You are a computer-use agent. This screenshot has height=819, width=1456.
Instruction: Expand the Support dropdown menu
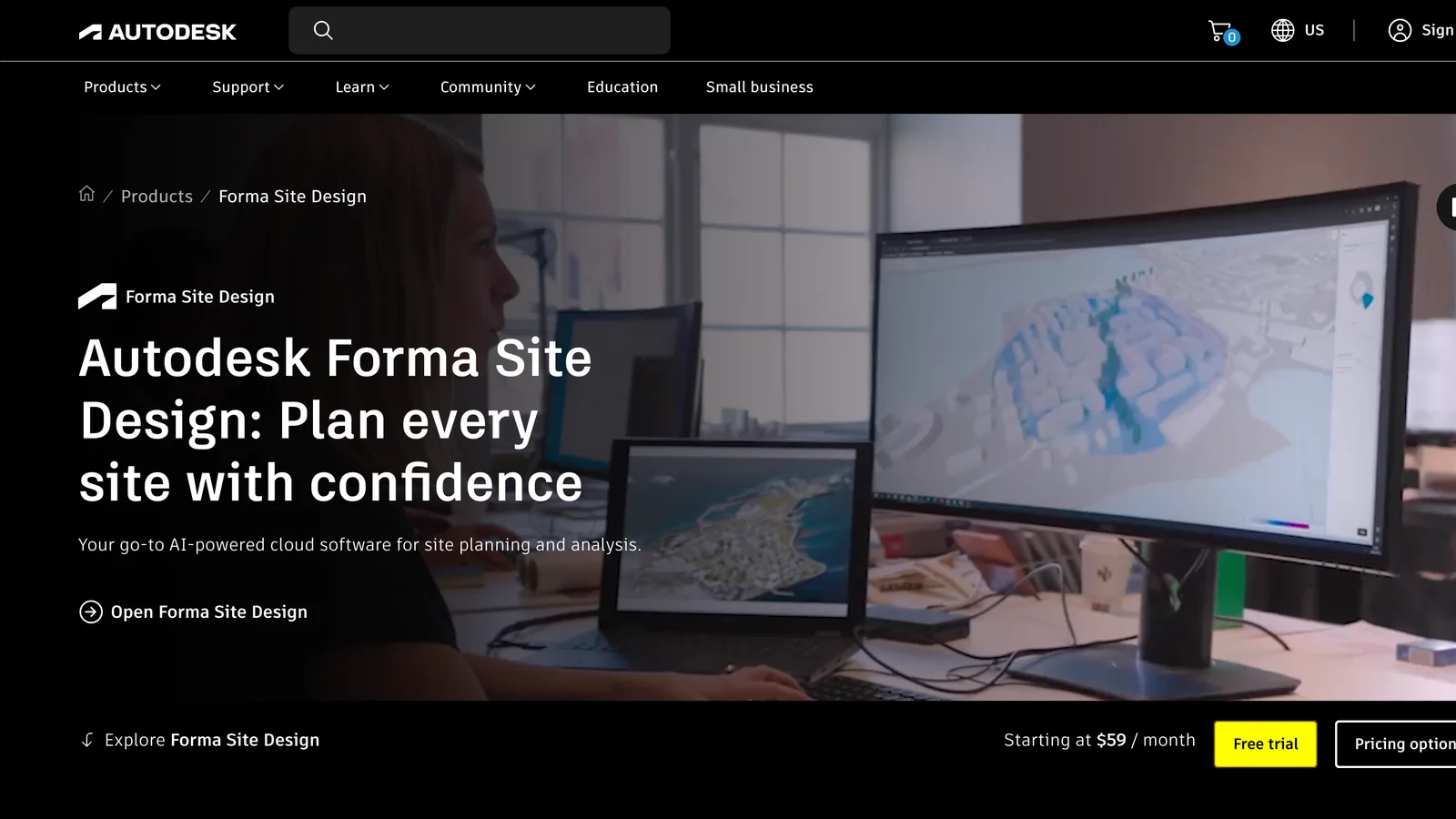click(248, 87)
